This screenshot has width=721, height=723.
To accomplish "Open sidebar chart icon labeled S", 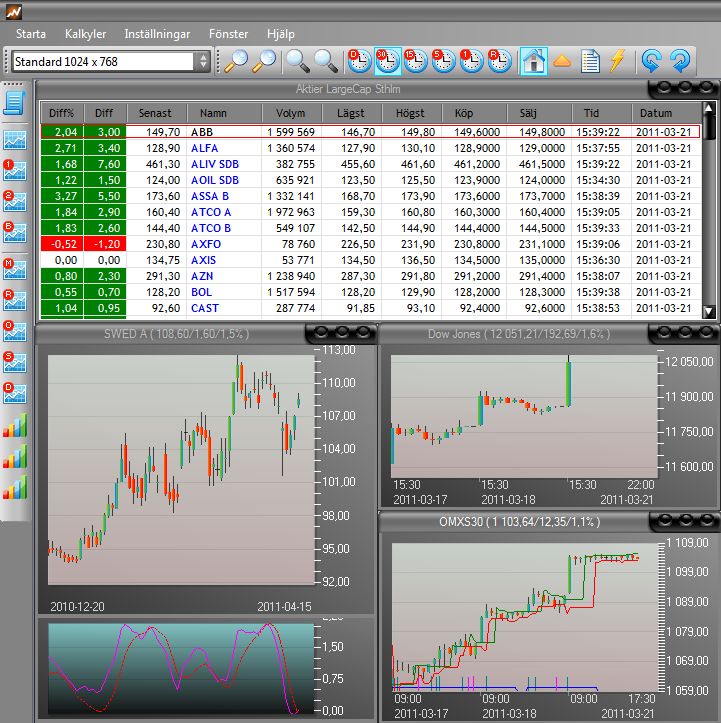I will click(x=15, y=362).
